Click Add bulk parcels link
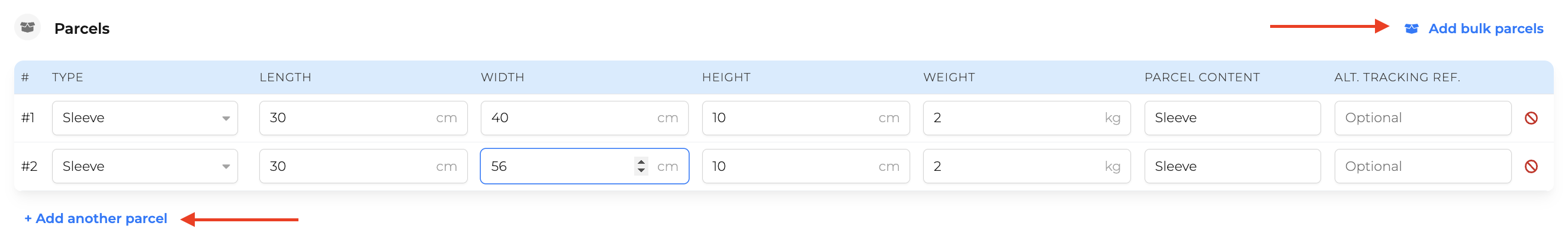The image size is (1568, 248). click(x=1485, y=28)
